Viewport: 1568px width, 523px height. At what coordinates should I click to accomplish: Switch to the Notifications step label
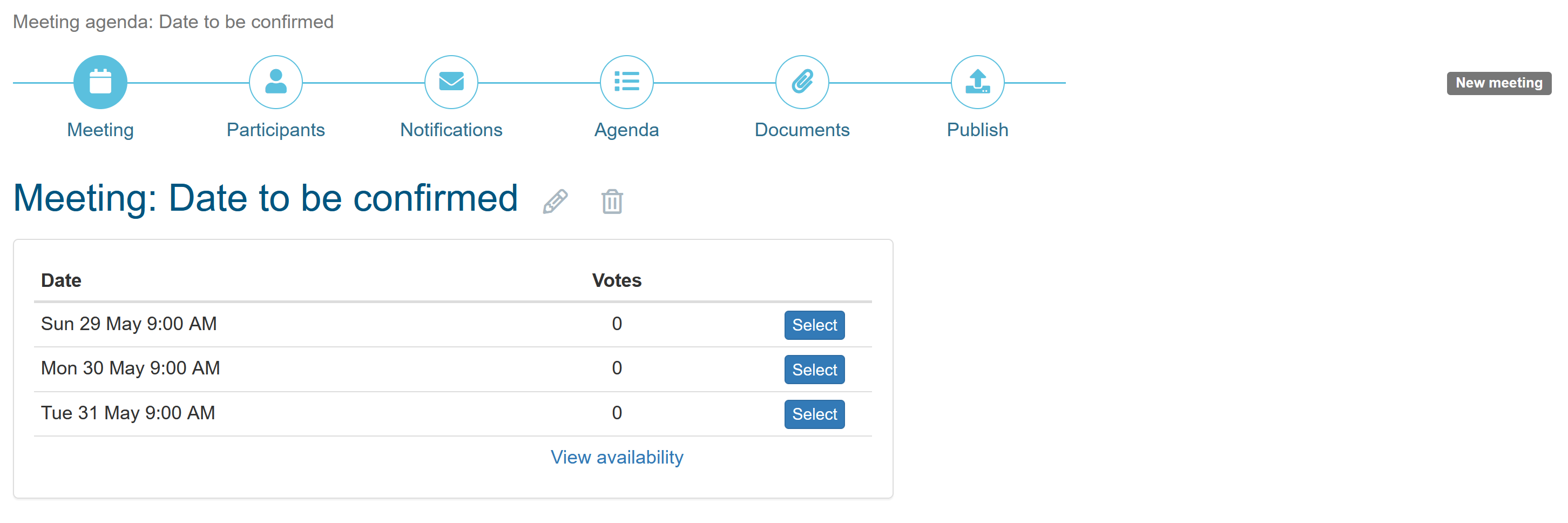[451, 130]
